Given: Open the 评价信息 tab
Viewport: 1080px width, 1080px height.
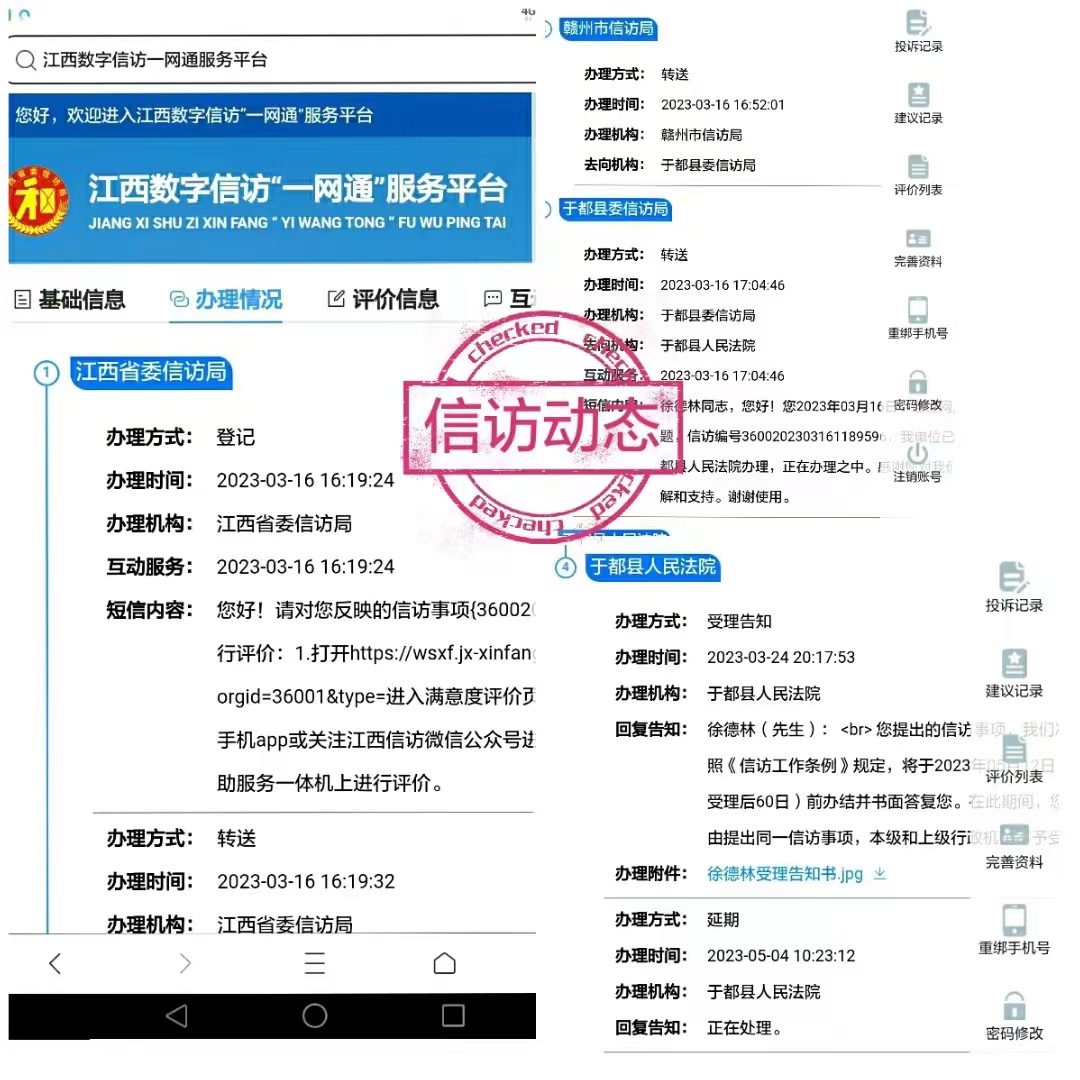Looking at the screenshot, I should (383, 299).
